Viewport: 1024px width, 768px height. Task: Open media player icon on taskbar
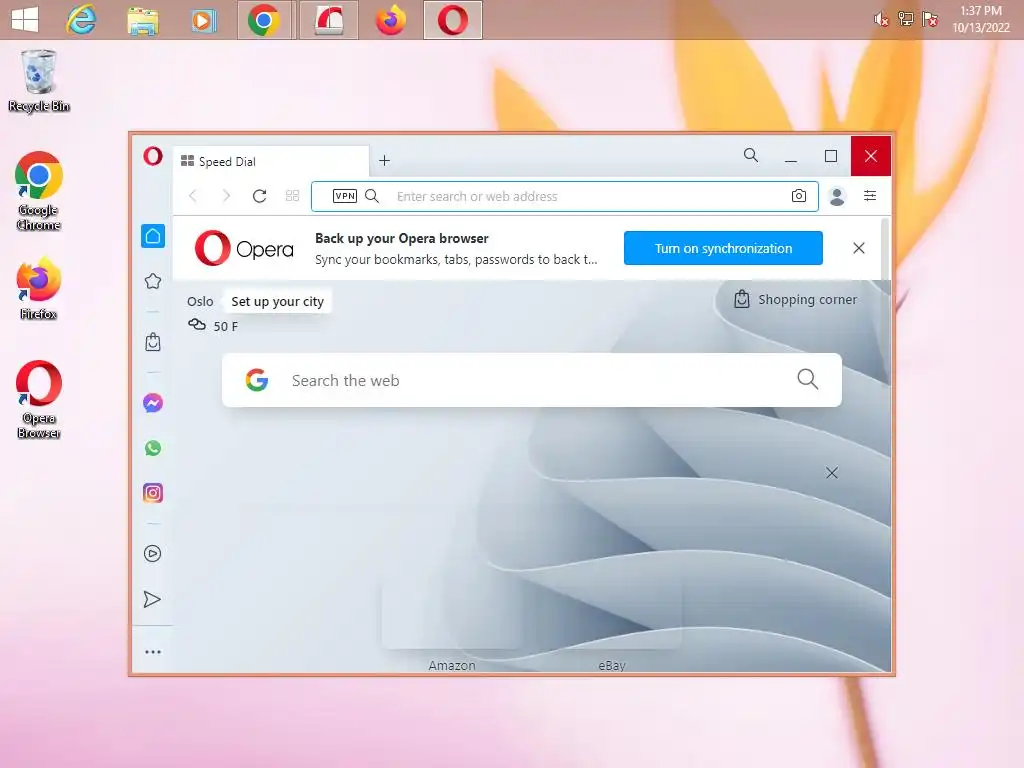click(204, 21)
